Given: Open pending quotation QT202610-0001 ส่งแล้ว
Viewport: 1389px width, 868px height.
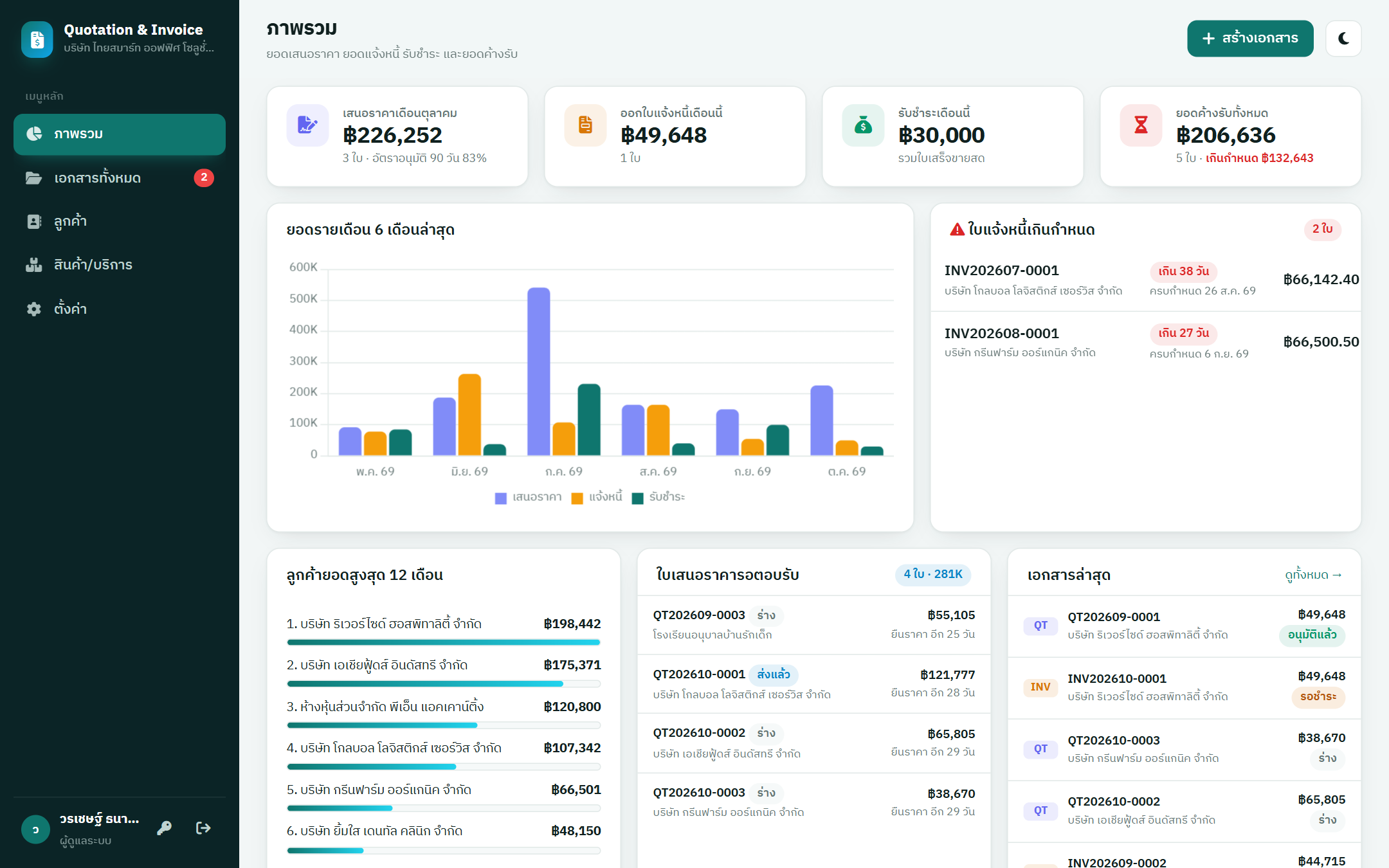Looking at the screenshot, I should coord(813,684).
